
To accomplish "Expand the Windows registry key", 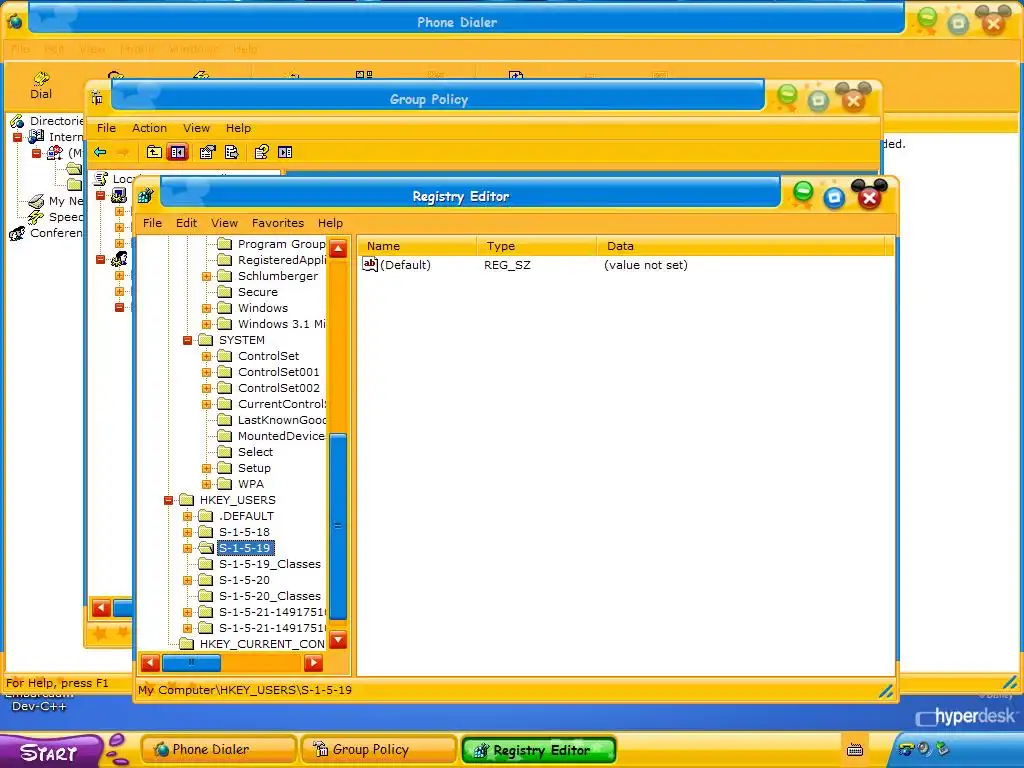I will pos(206,308).
